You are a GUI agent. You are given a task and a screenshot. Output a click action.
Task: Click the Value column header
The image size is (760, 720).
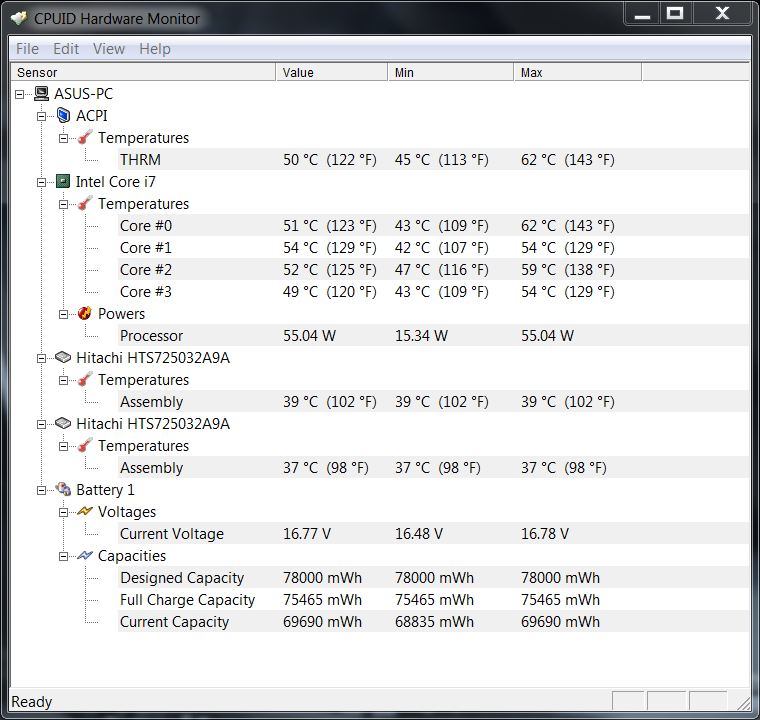click(x=332, y=72)
